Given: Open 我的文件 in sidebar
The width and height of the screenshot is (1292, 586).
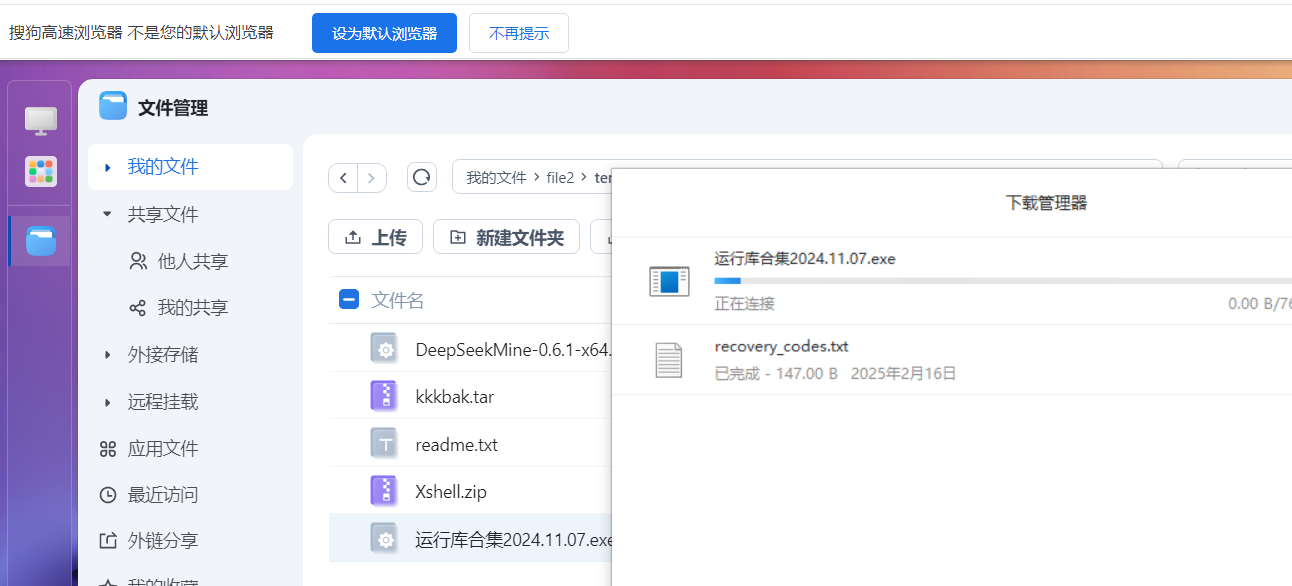Looking at the screenshot, I should click(x=190, y=167).
